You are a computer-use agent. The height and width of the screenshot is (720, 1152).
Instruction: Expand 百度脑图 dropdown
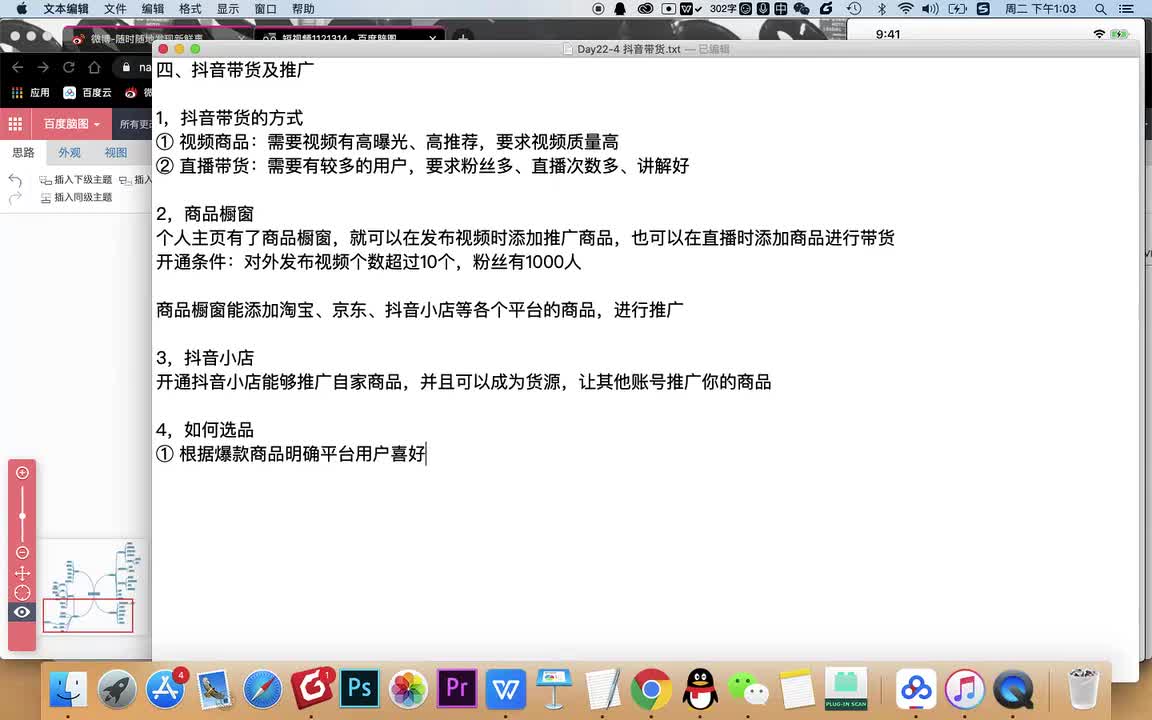[71, 123]
